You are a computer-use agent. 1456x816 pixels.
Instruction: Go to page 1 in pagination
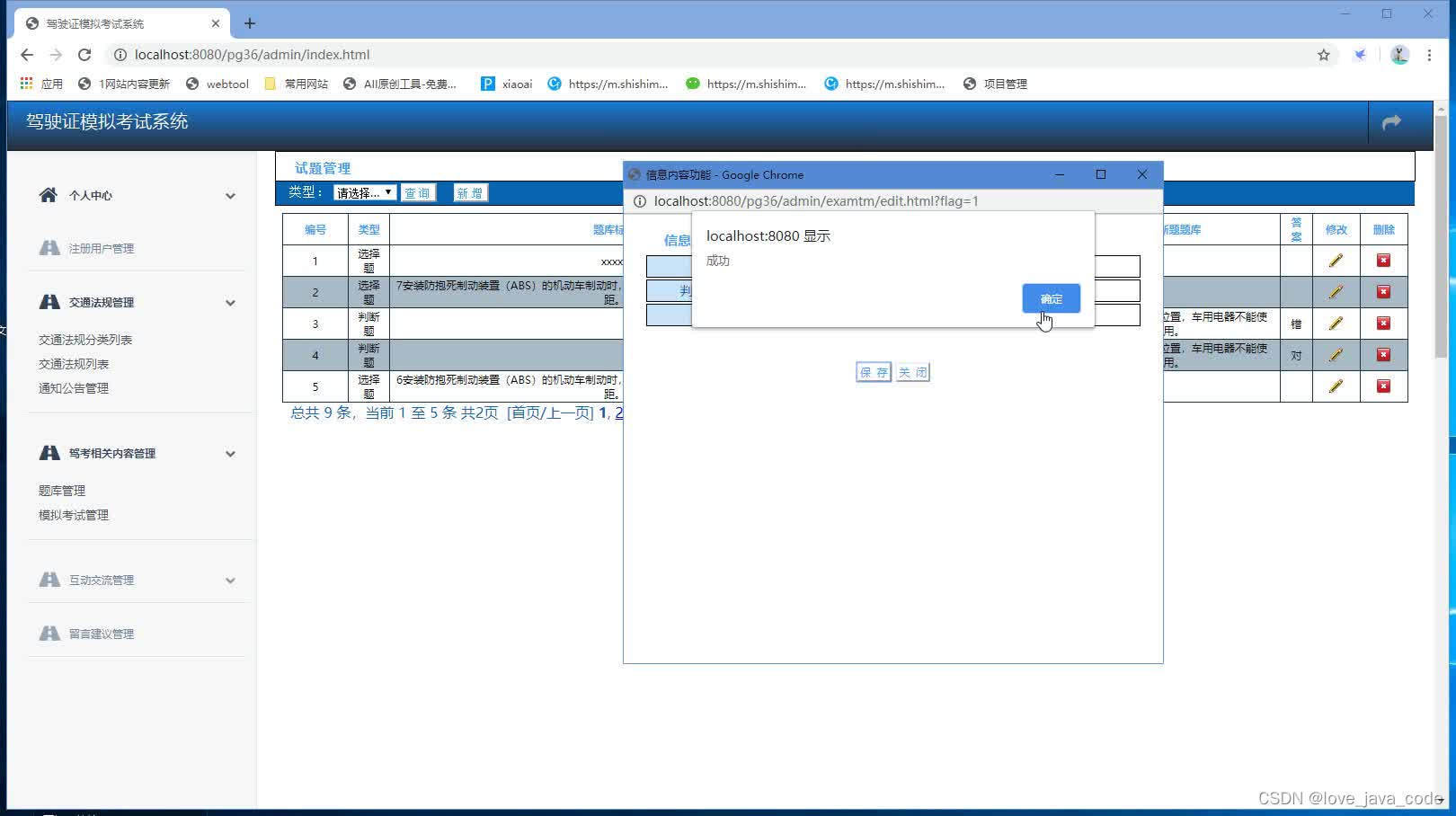coord(602,412)
